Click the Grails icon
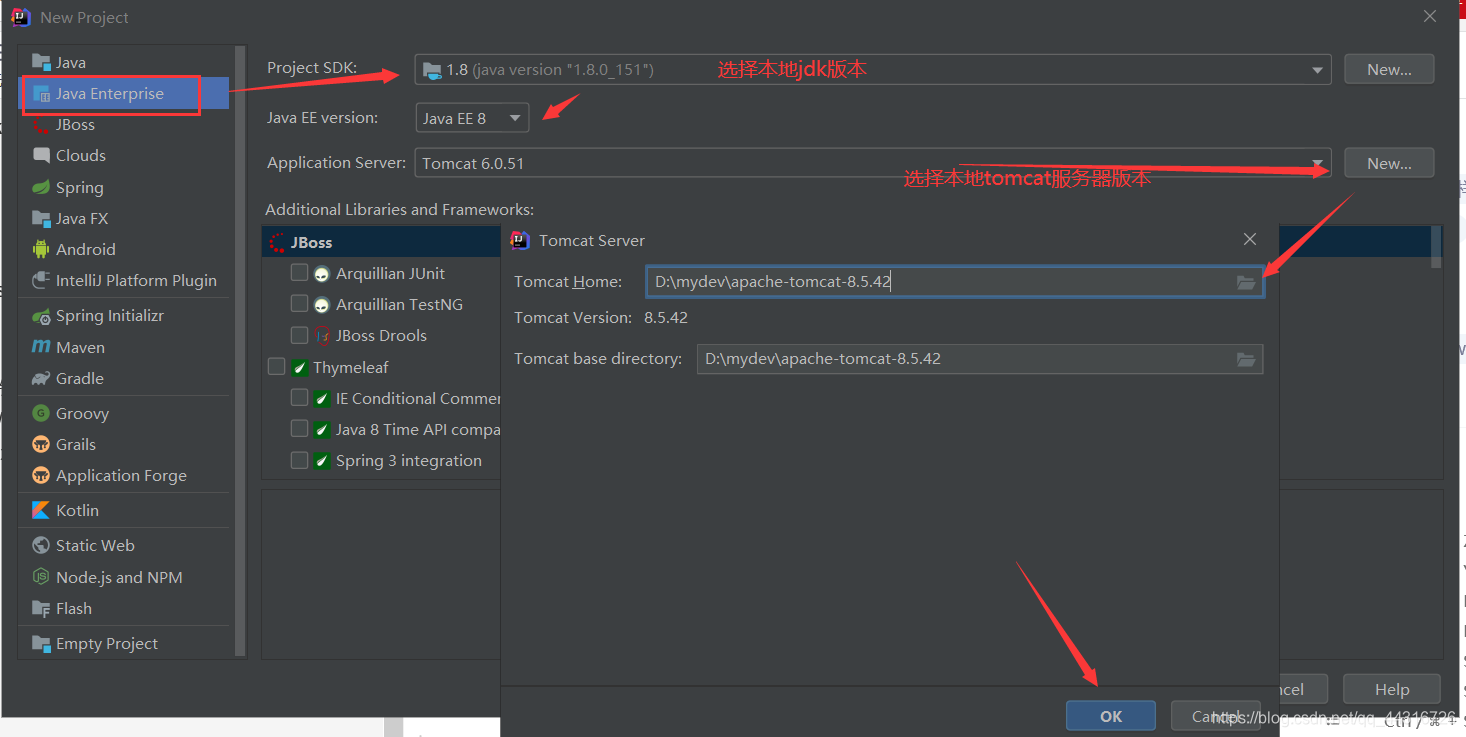Screen dimensions: 1466x737 coord(41,444)
